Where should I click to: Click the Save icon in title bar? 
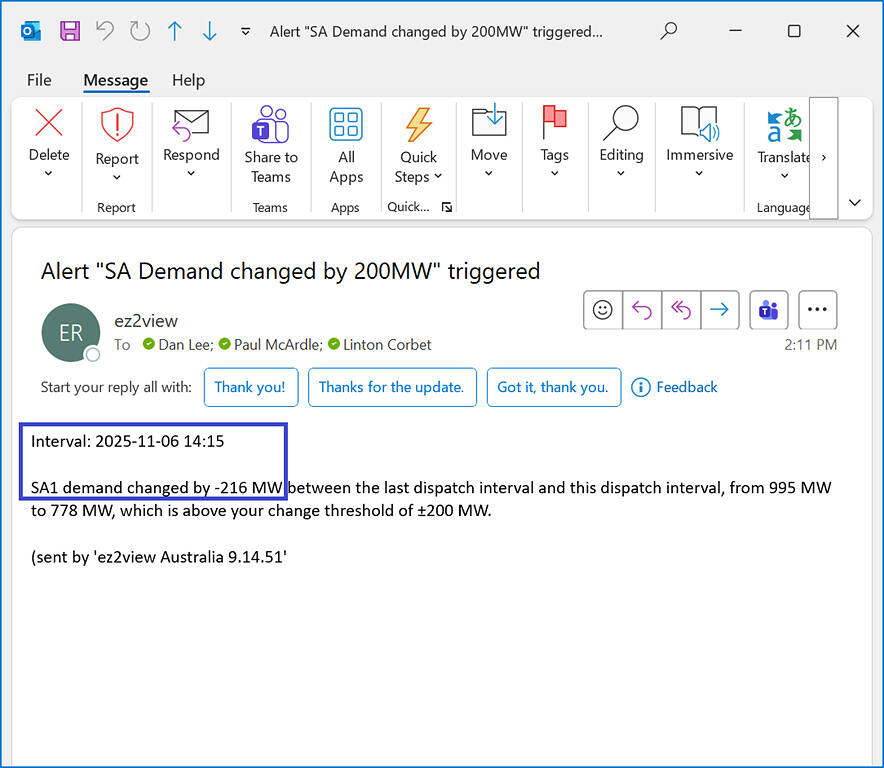pyautogui.click(x=70, y=31)
